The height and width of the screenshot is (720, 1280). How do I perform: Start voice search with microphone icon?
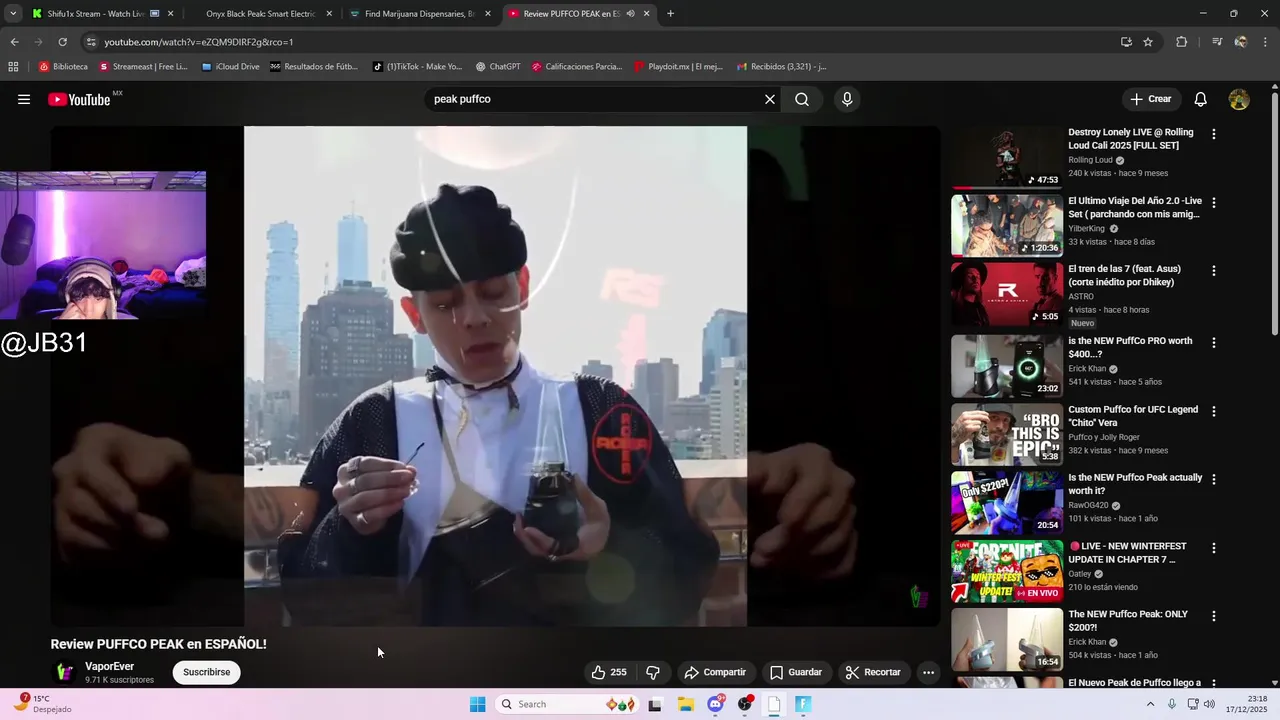point(847,99)
